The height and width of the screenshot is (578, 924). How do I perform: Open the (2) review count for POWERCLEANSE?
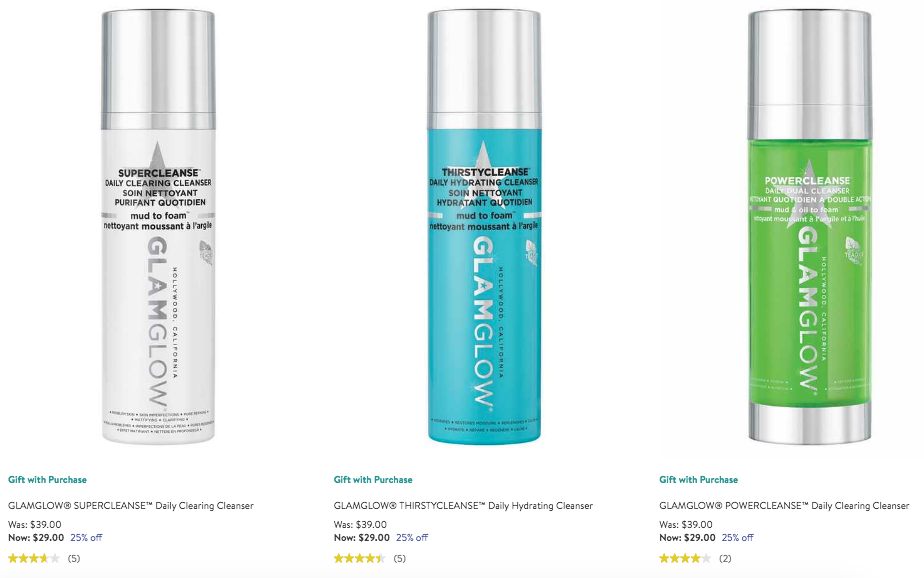[x=725, y=559]
